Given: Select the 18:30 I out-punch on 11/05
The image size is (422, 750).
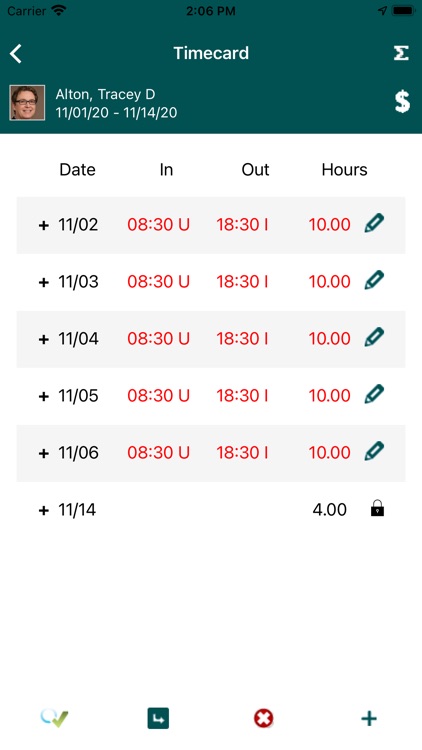Looking at the screenshot, I should coord(242,396).
